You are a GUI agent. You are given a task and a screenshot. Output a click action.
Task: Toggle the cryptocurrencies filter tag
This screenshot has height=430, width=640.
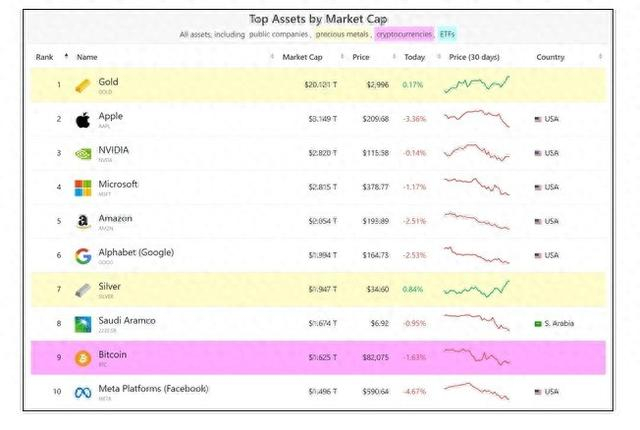tap(404, 35)
